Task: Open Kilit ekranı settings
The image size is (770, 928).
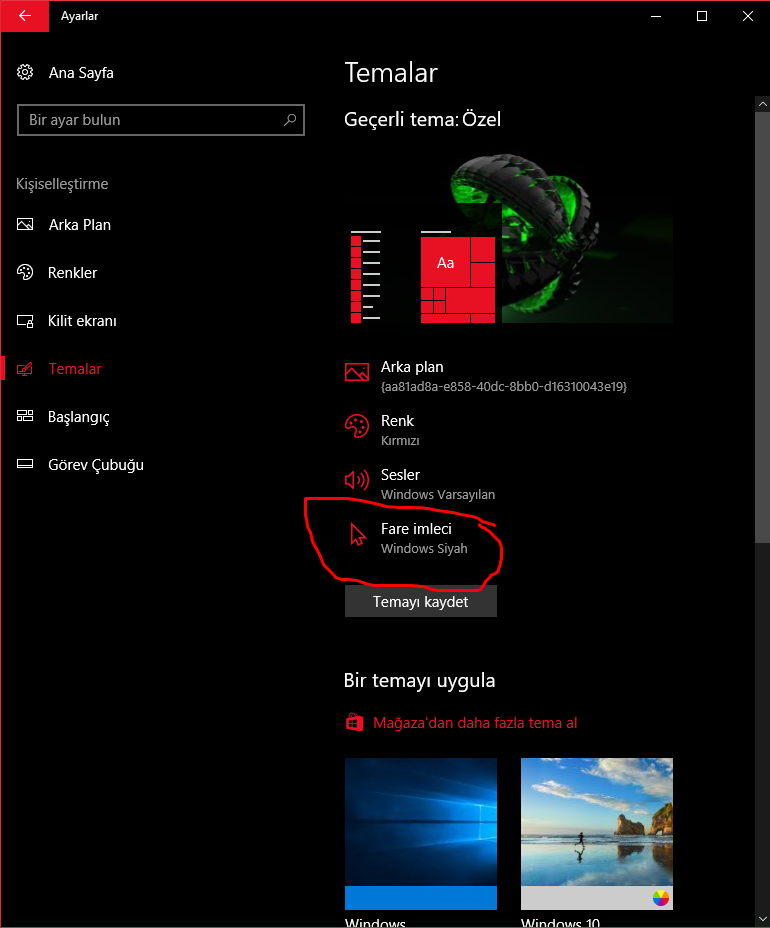Action: (x=82, y=321)
